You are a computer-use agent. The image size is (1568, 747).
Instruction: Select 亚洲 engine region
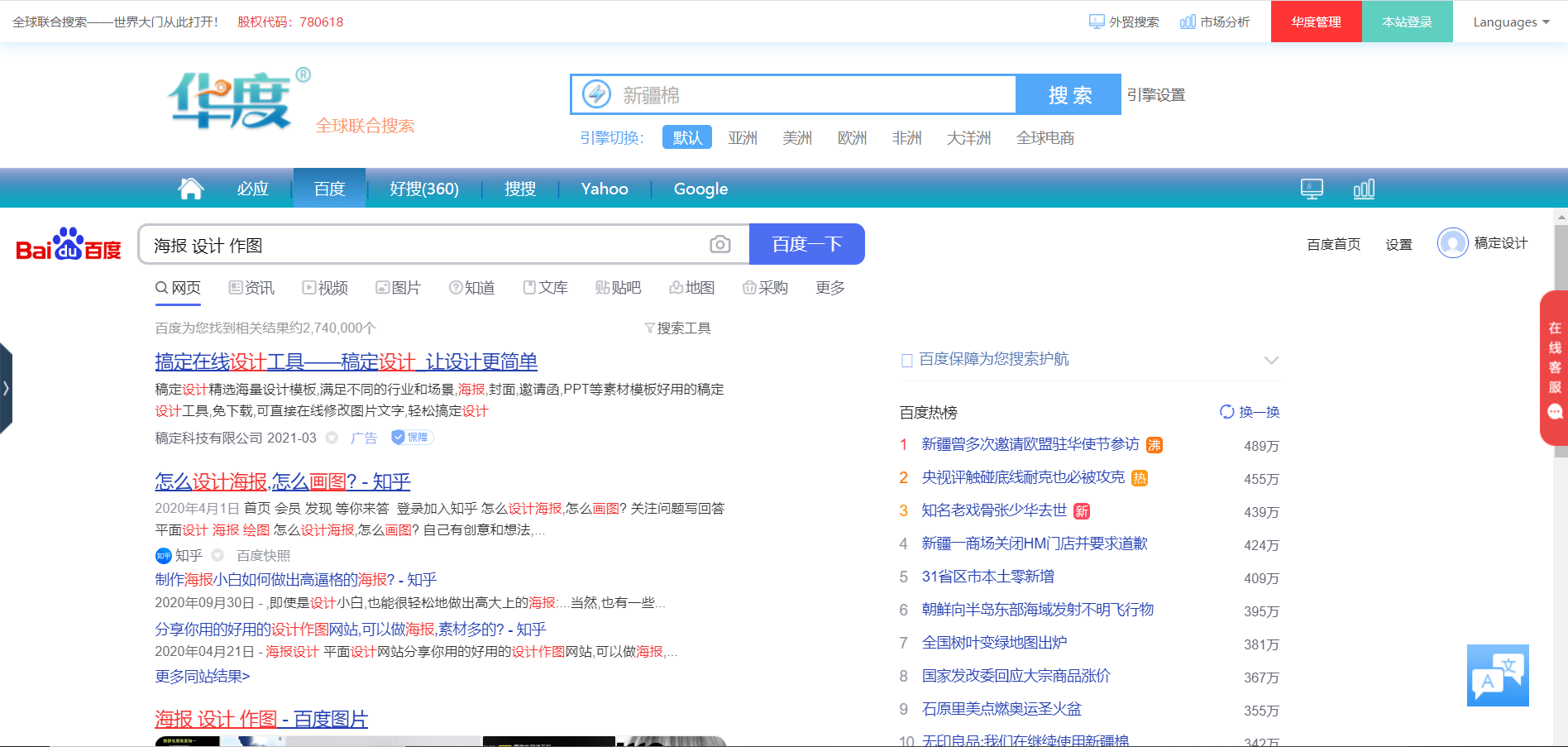click(x=743, y=137)
